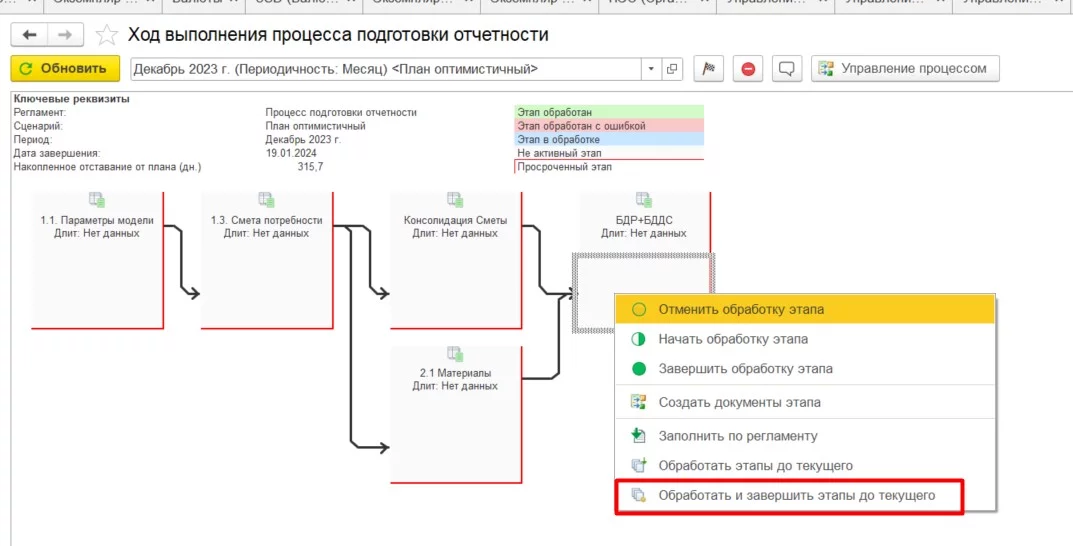Click the document icon on 1.1. Параметры модели
This screenshot has height=546, width=1073.
[96, 199]
